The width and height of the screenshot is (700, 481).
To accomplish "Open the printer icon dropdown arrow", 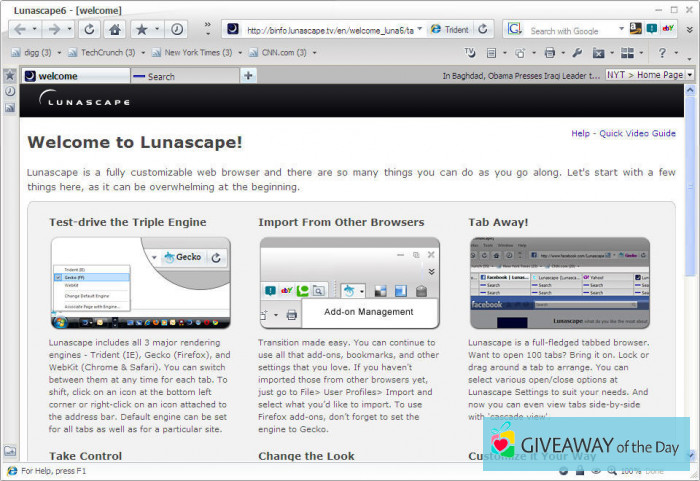I will tap(562, 53).
